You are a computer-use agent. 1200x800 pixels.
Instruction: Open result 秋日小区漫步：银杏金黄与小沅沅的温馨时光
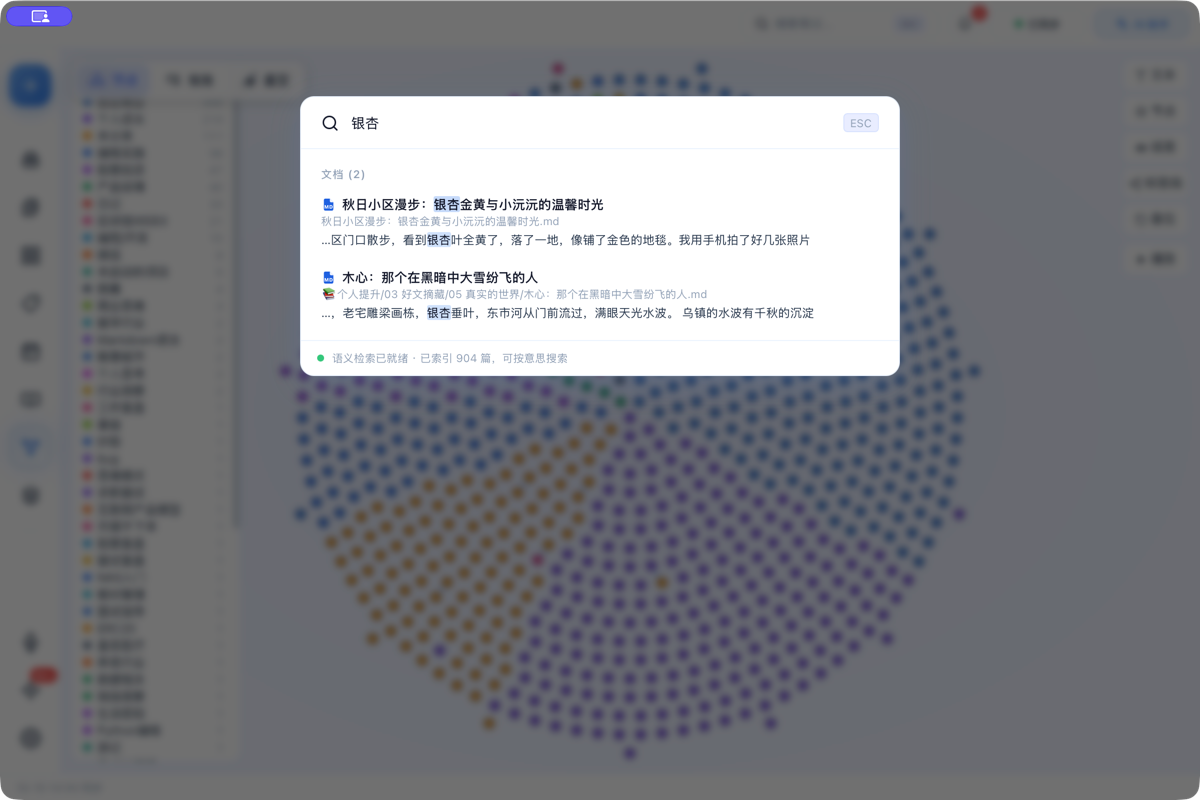[x=472, y=204]
